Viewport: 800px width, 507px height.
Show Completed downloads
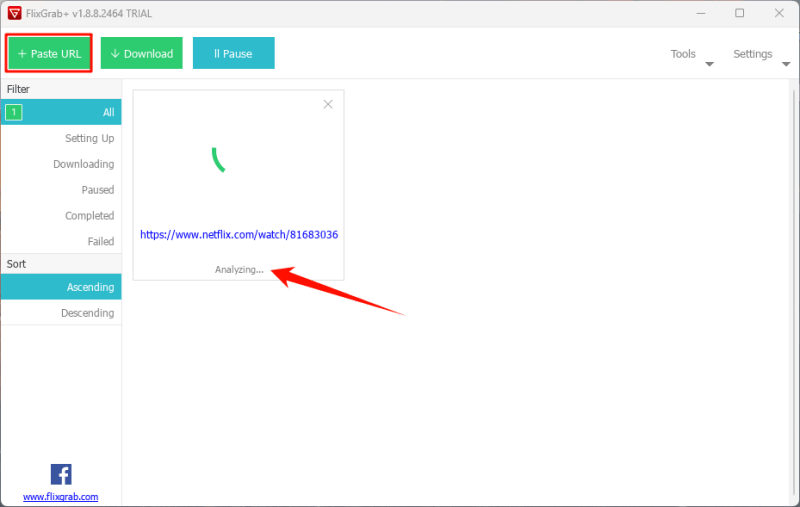pos(89,216)
